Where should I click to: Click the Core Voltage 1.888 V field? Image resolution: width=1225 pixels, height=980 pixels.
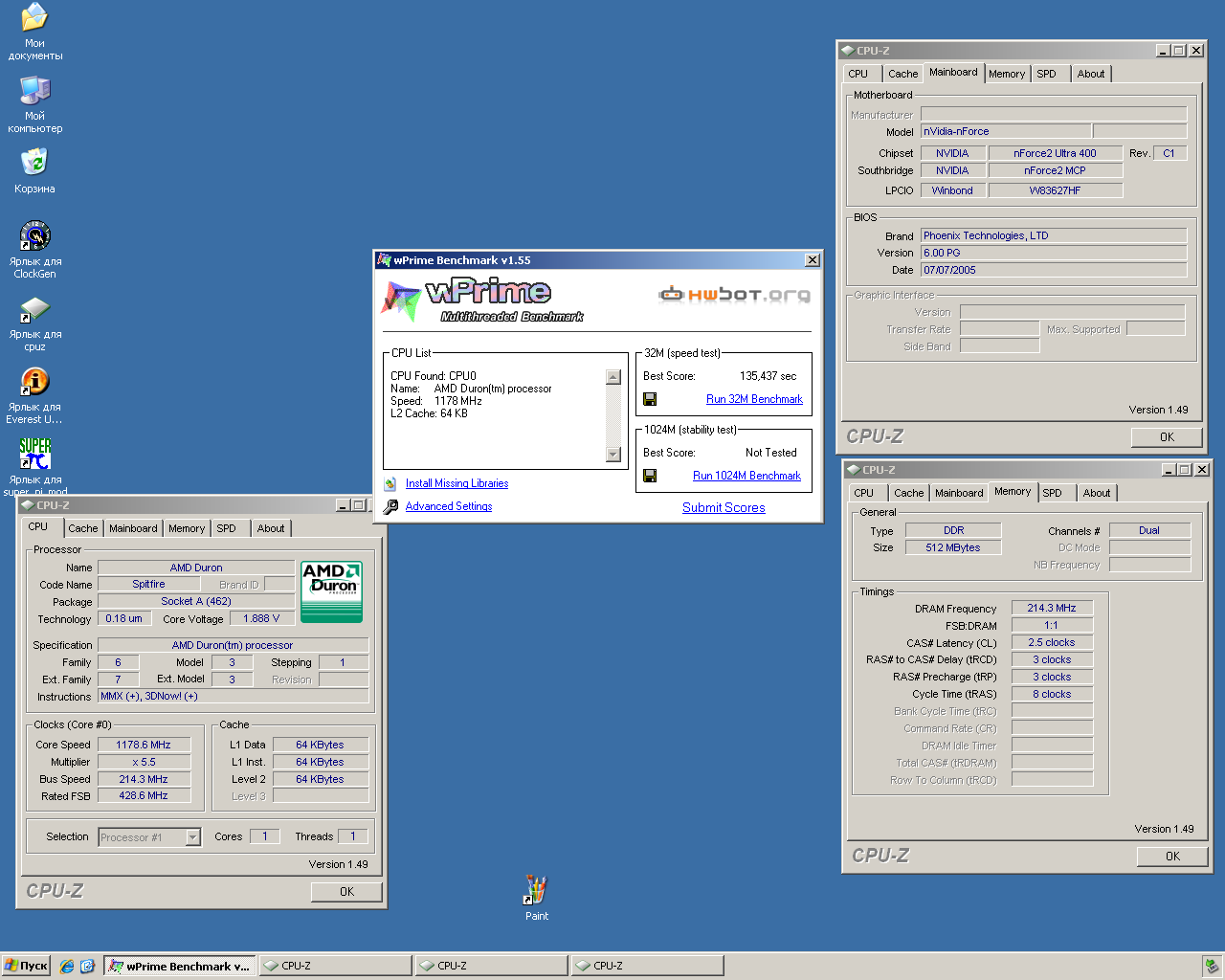click(261, 619)
